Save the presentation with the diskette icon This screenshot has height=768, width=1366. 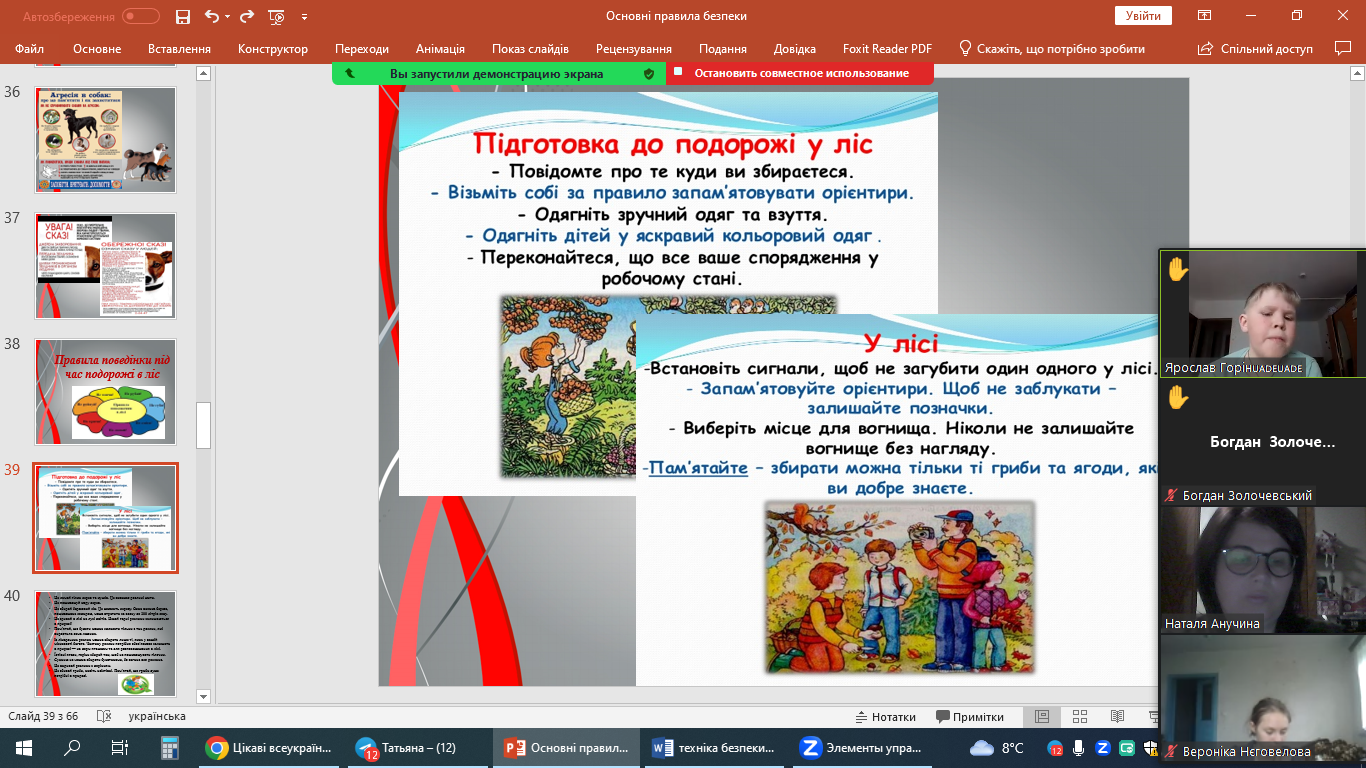[182, 16]
